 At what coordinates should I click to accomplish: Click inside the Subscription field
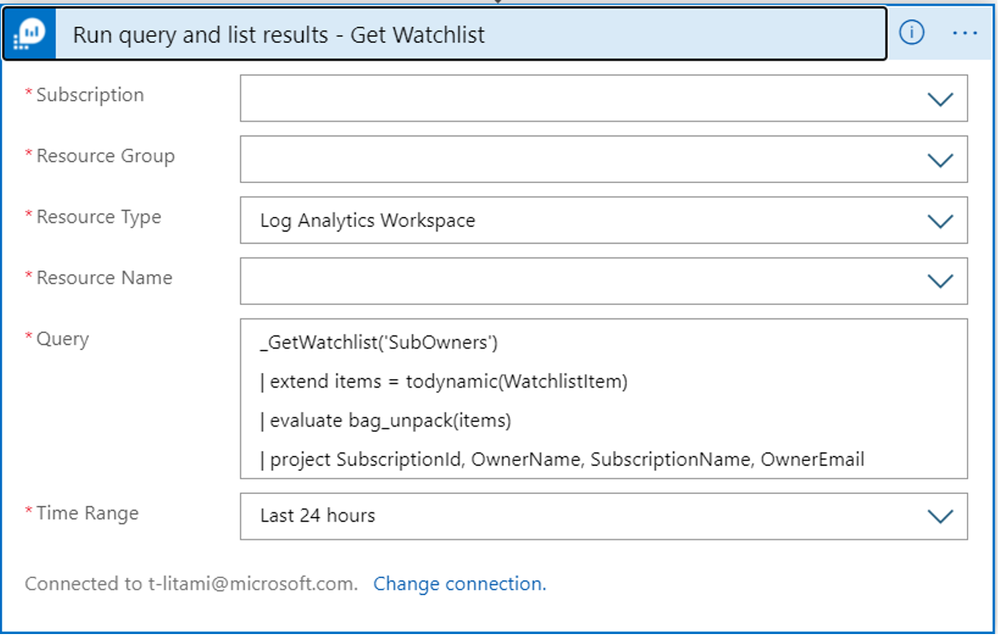(603, 98)
